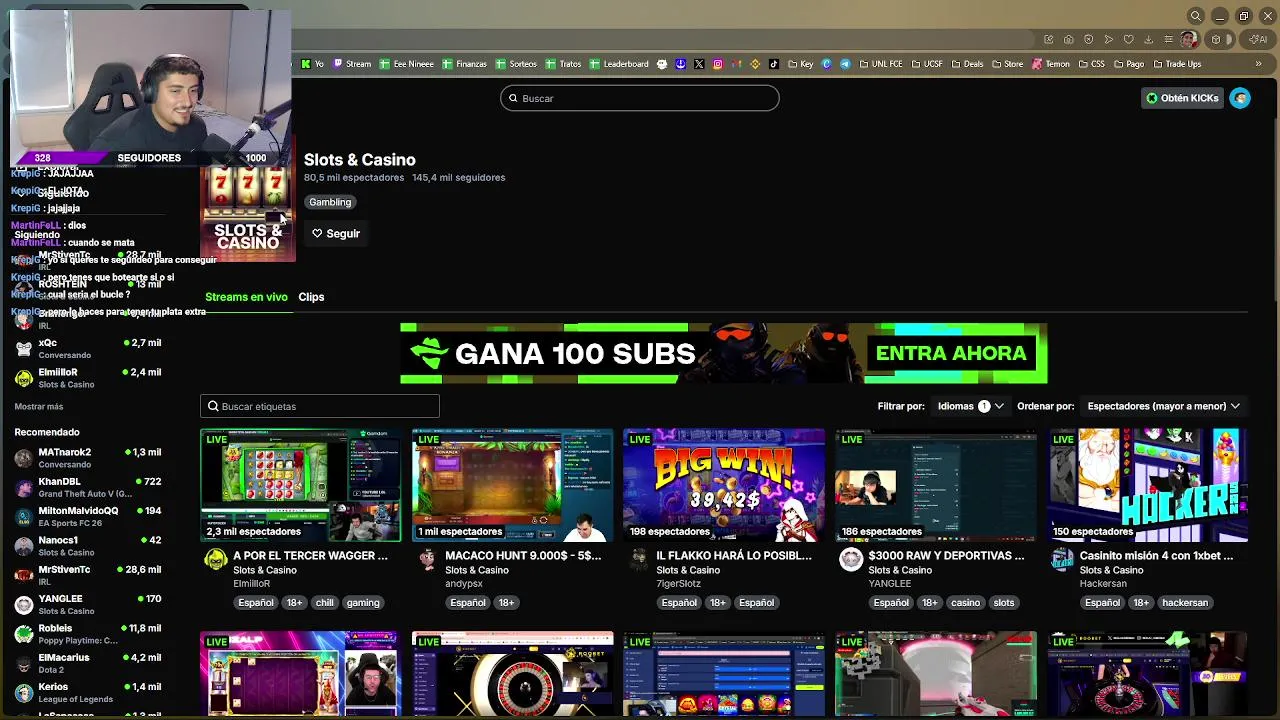The width and height of the screenshot is (1280, 720).
Task: Open the Leaderboard bookmark
Action: pyautogui.click(x=619, y=64)
